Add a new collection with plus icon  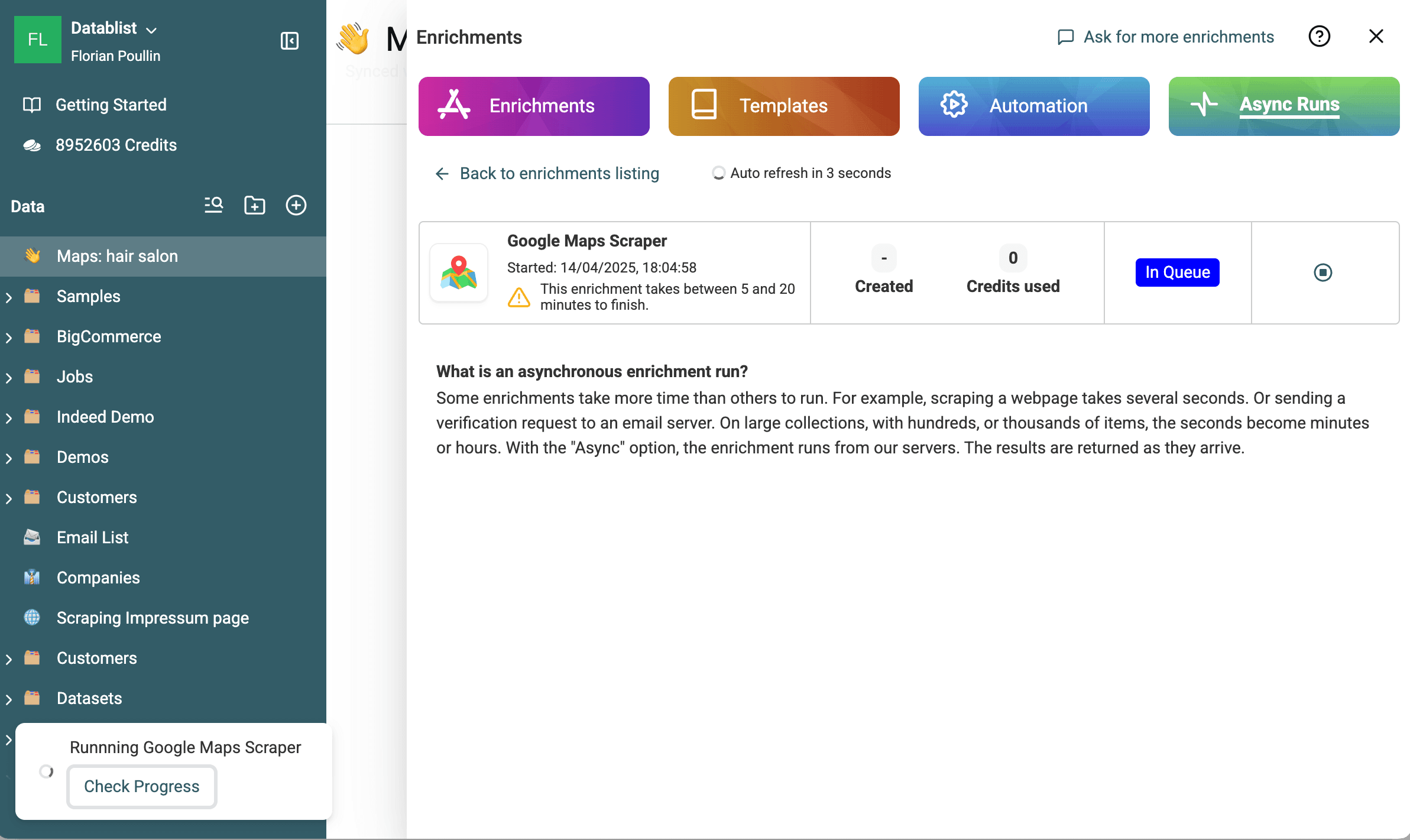click(x=296, y=205)
